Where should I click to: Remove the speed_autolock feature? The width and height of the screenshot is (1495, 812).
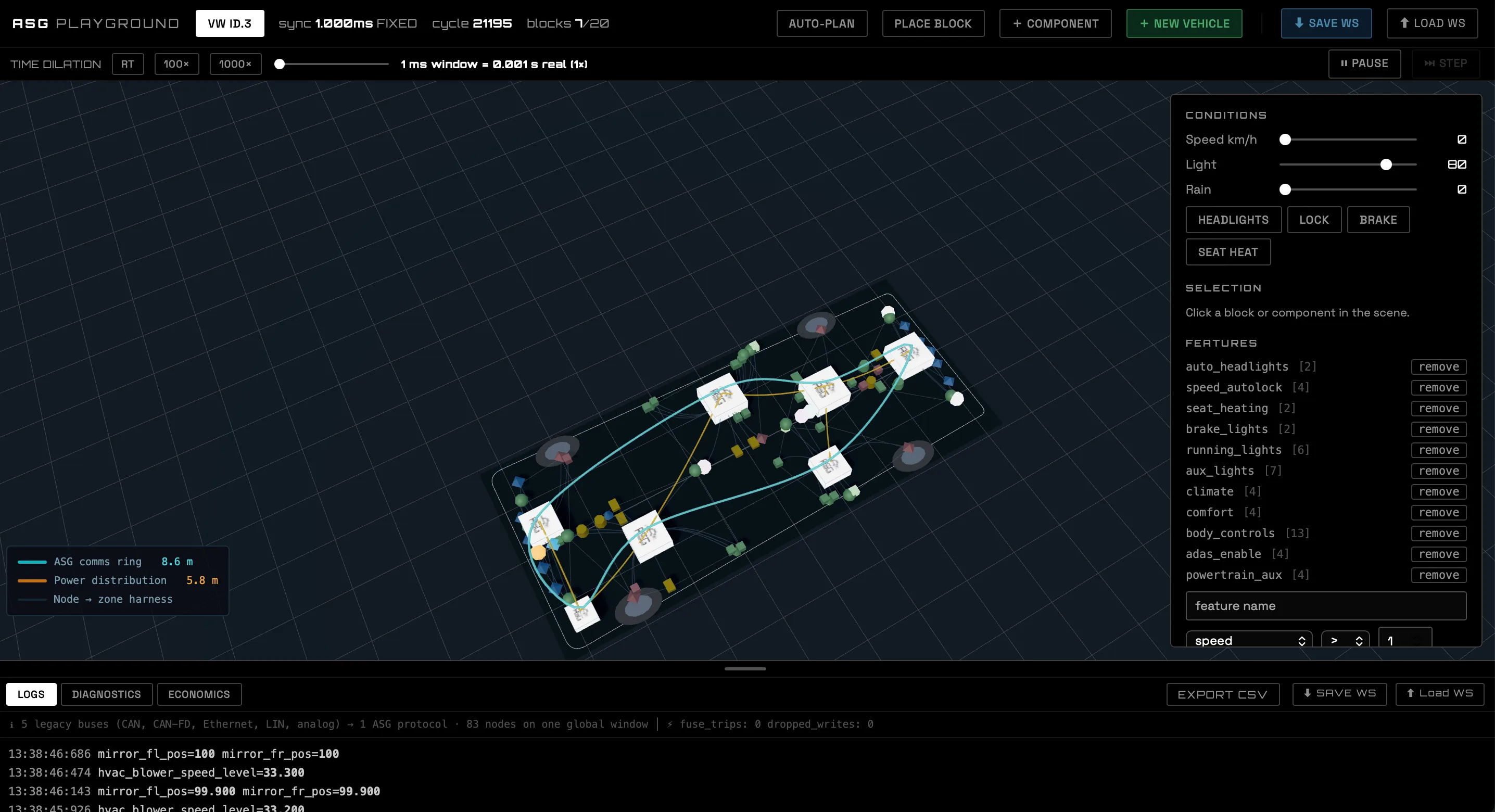tap(1439, 388)
